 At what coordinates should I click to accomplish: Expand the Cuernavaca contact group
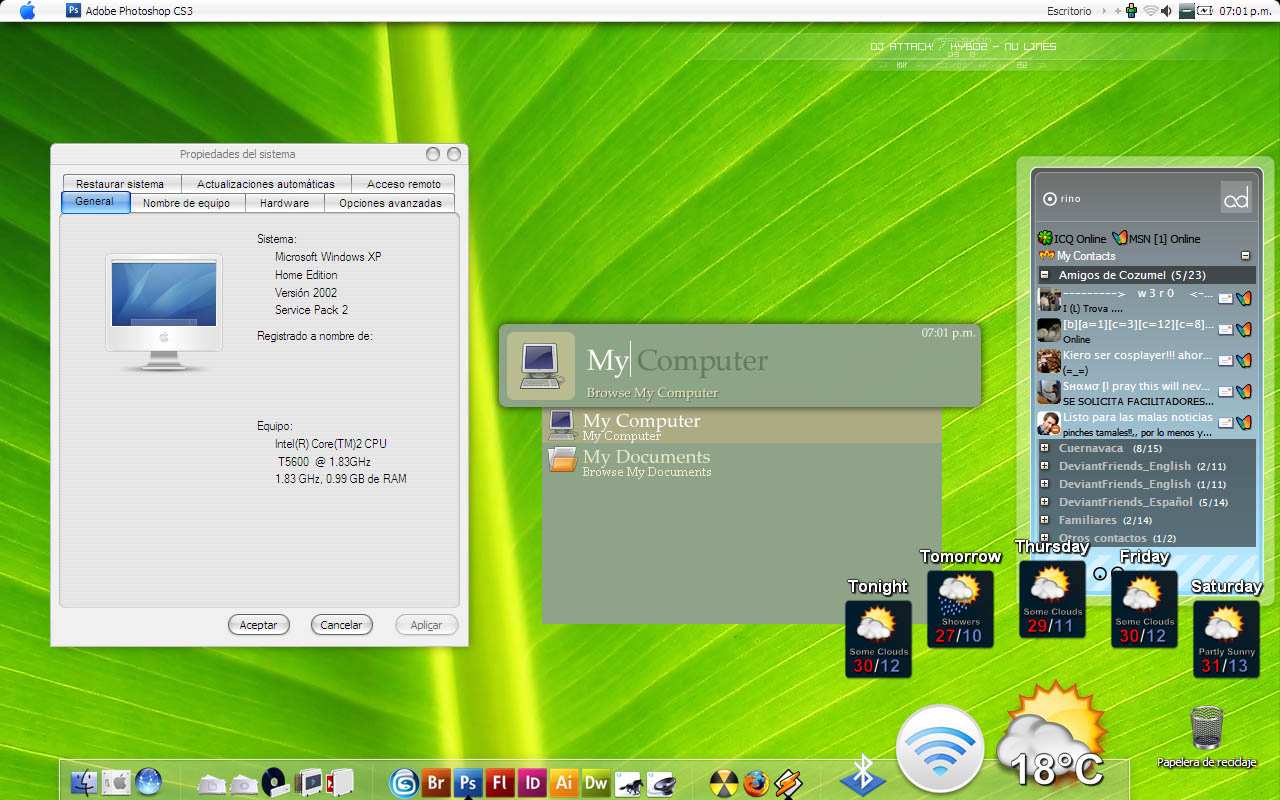point(1044,448)
